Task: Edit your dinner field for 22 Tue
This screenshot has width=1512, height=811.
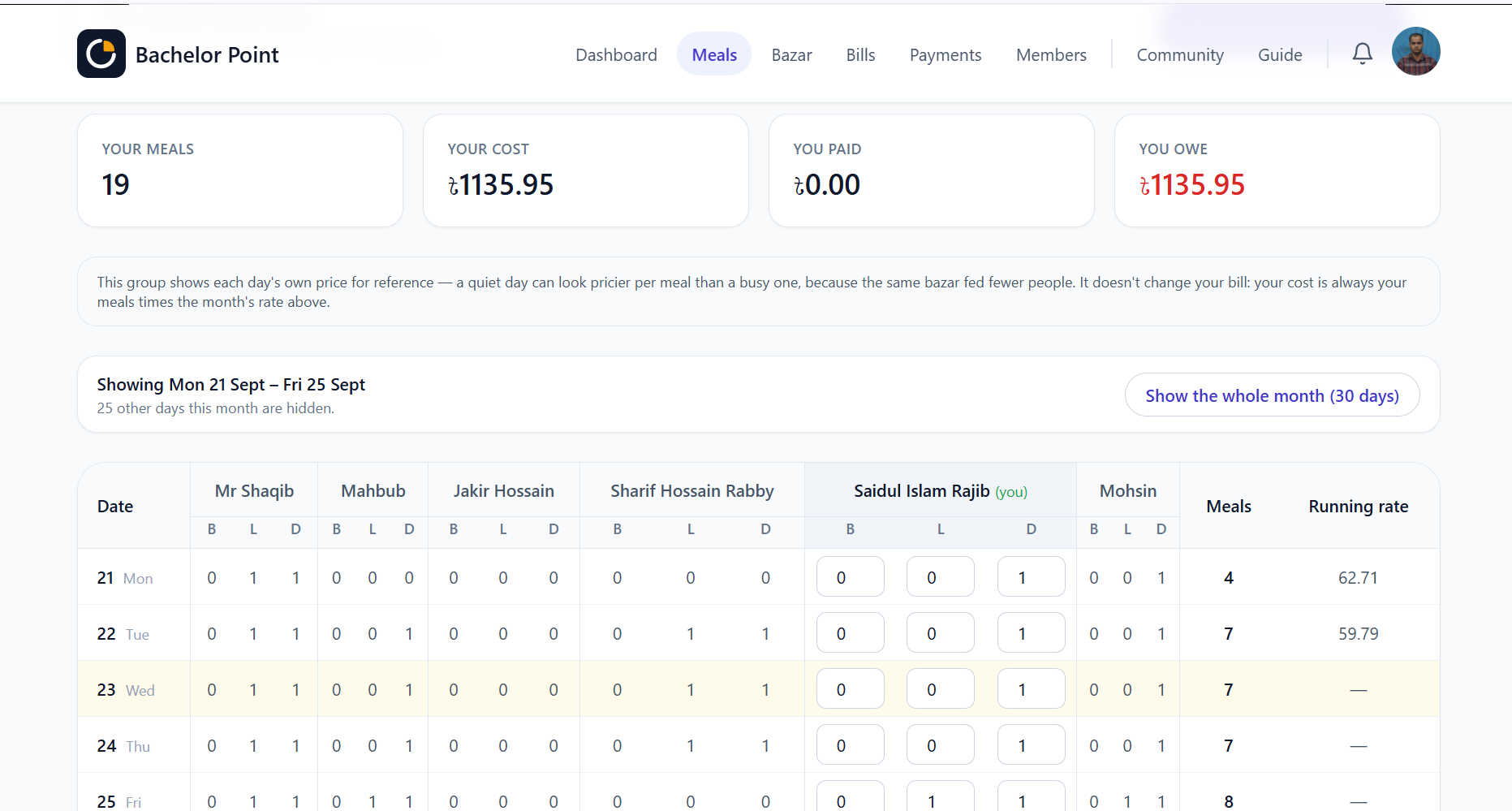Action: click(x=1031, y=633)
